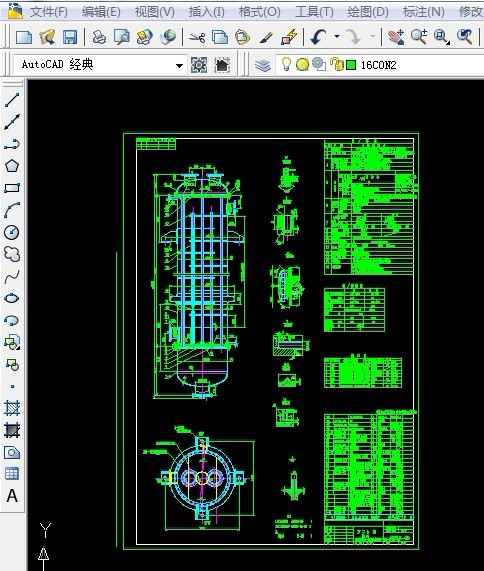Select the Multiline Text A tool
484x571 pixels.
[x=12, y=496]
